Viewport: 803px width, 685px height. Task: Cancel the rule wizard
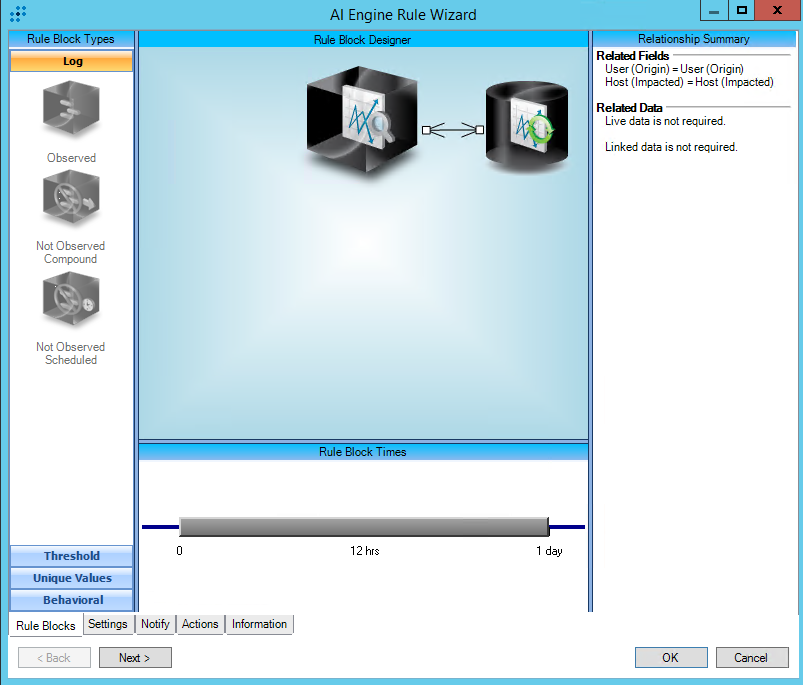point(751,657)
